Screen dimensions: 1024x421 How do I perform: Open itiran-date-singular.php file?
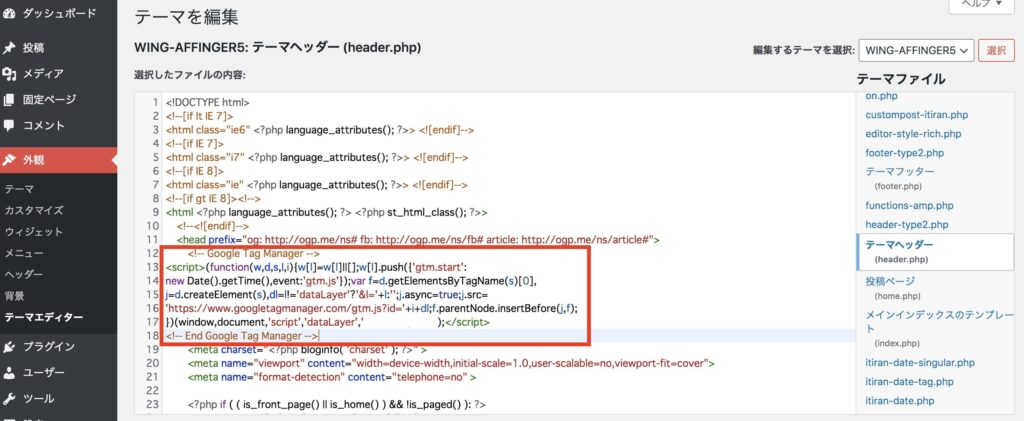(x=920, y=362)
